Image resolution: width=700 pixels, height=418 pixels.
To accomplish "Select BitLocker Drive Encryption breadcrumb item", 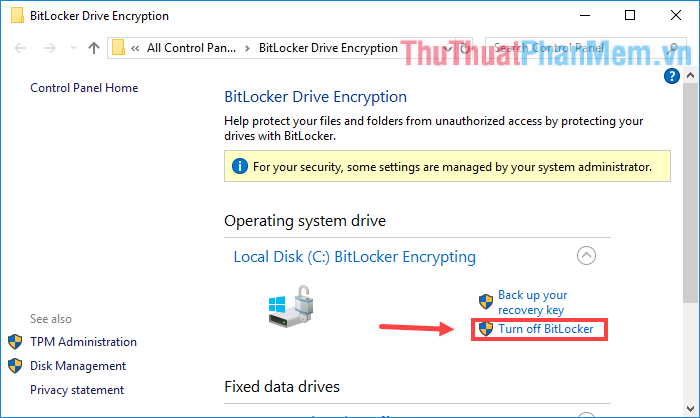I will pyautogui.click(x=328, y=48).
